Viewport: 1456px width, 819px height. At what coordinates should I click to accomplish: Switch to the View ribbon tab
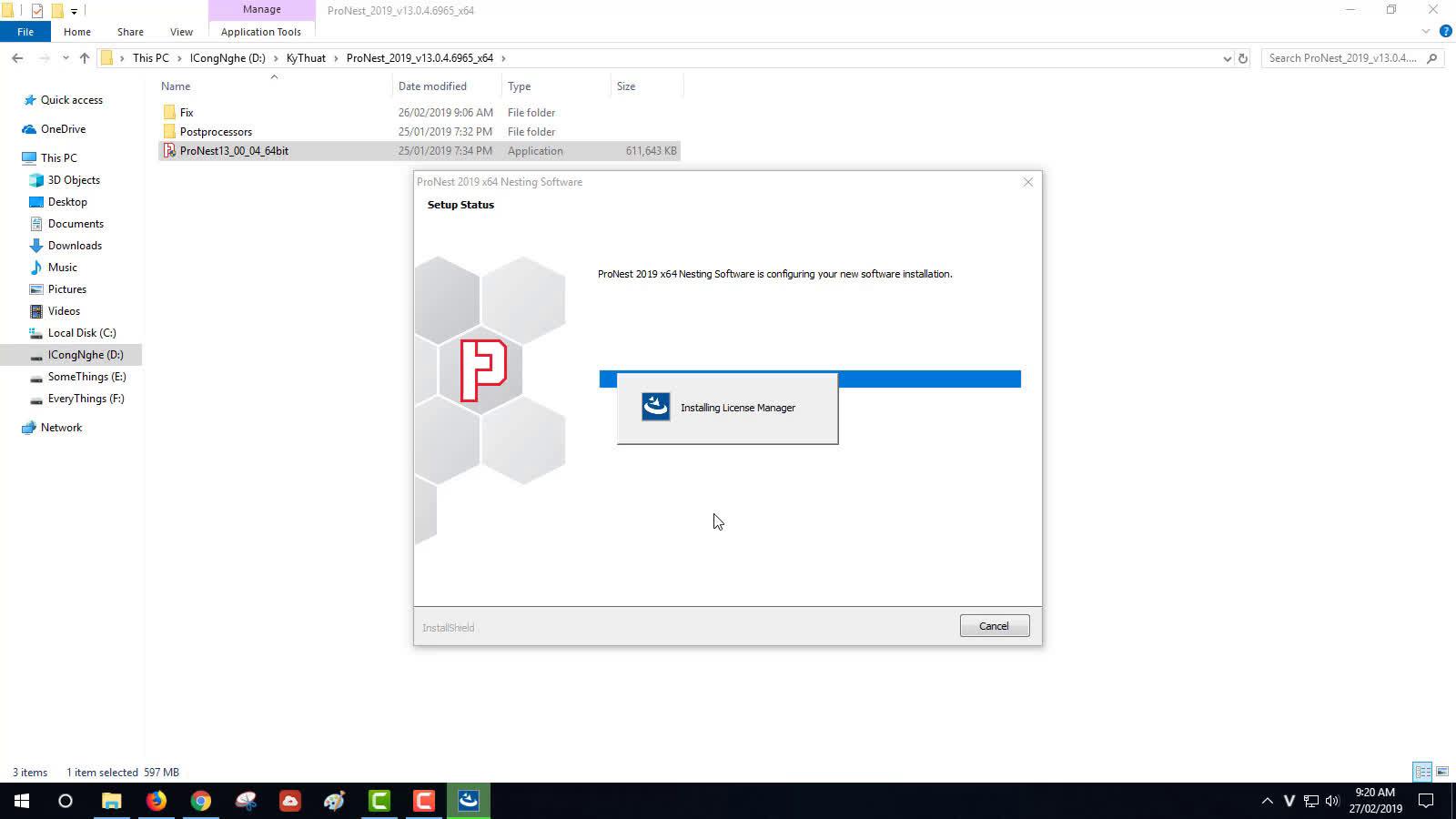pyautogui.click(x=180, y=31)
